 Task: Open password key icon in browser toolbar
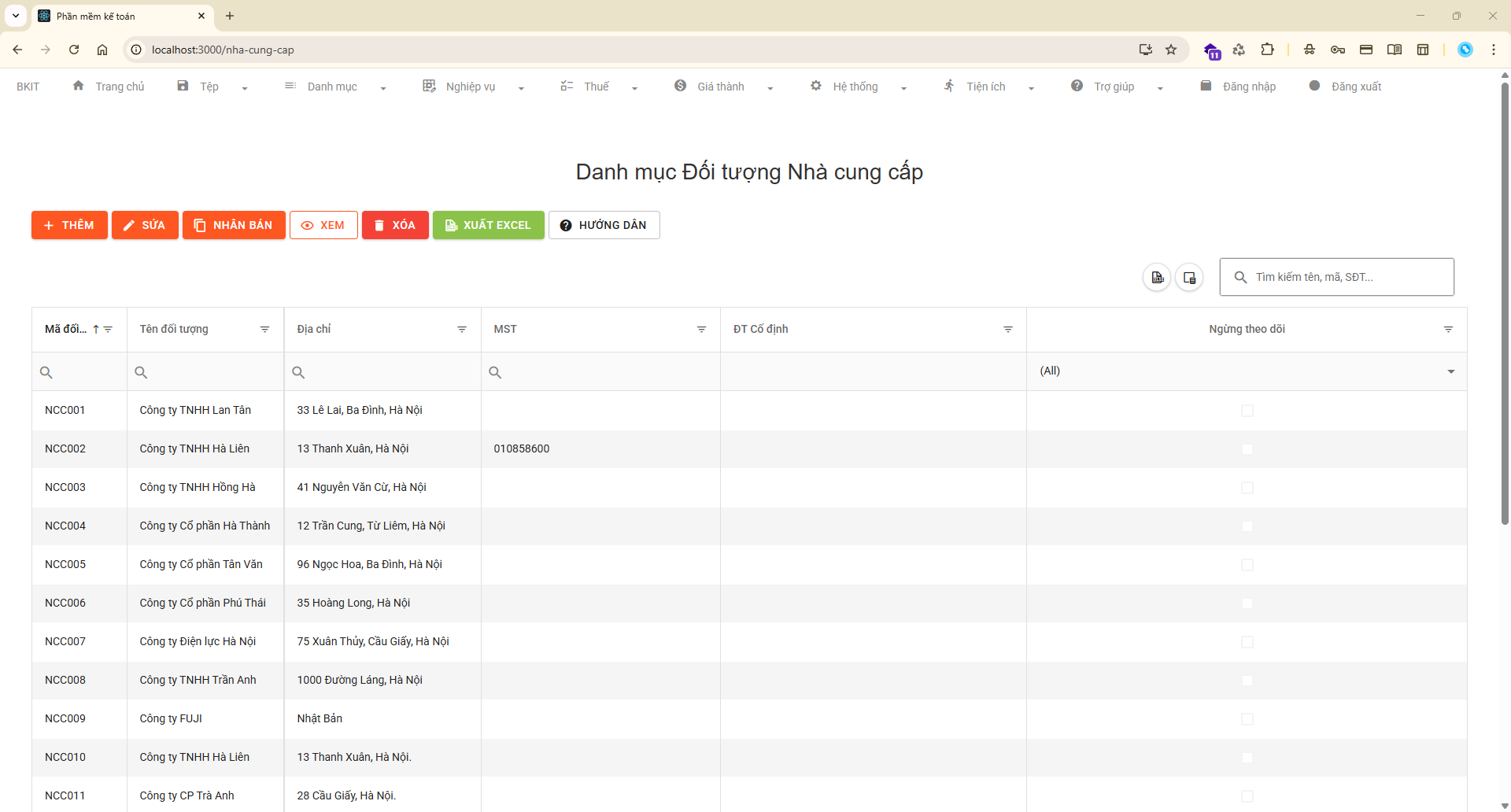click(x=1338, y=50)
